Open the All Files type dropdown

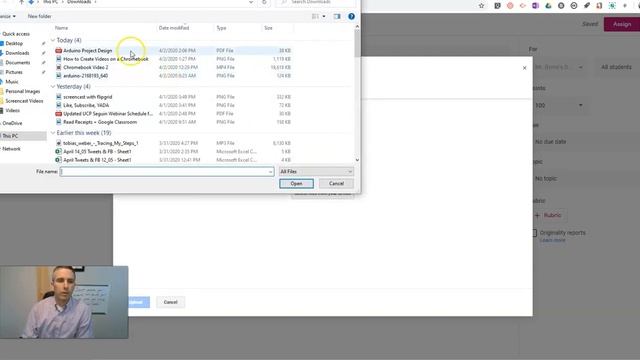[316, 171]
